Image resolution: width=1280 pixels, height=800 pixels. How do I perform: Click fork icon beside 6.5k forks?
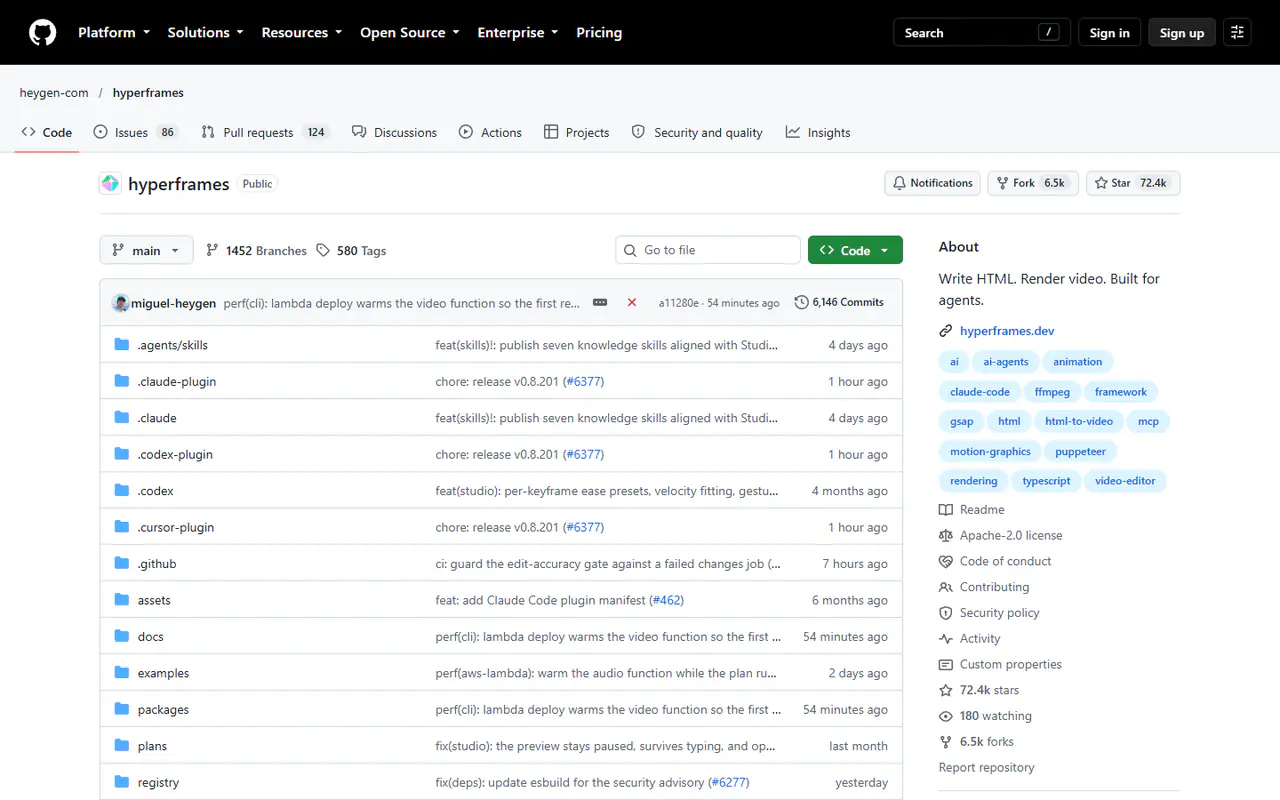946,742
